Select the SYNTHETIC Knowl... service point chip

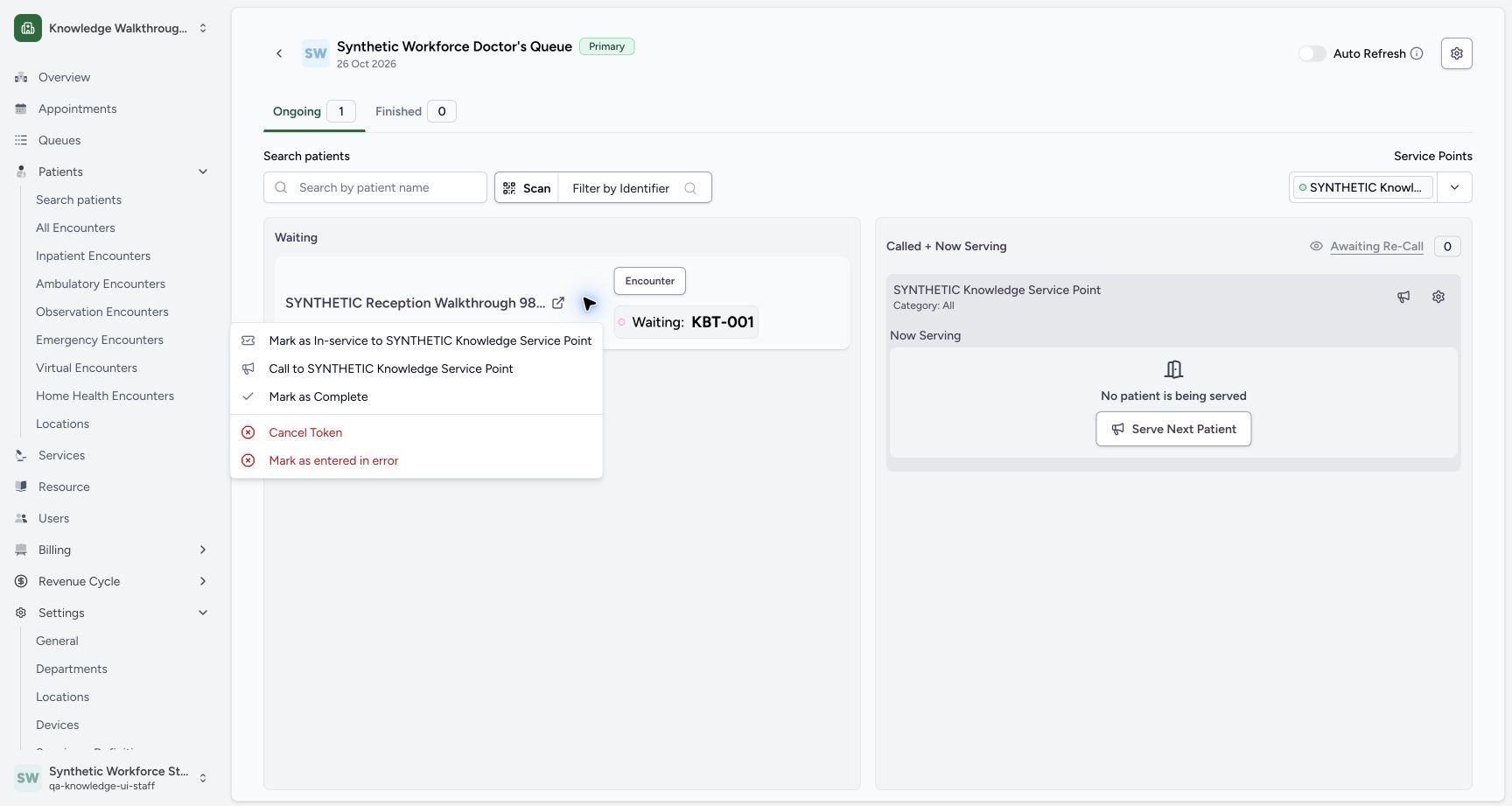(x=1362, y=187)
